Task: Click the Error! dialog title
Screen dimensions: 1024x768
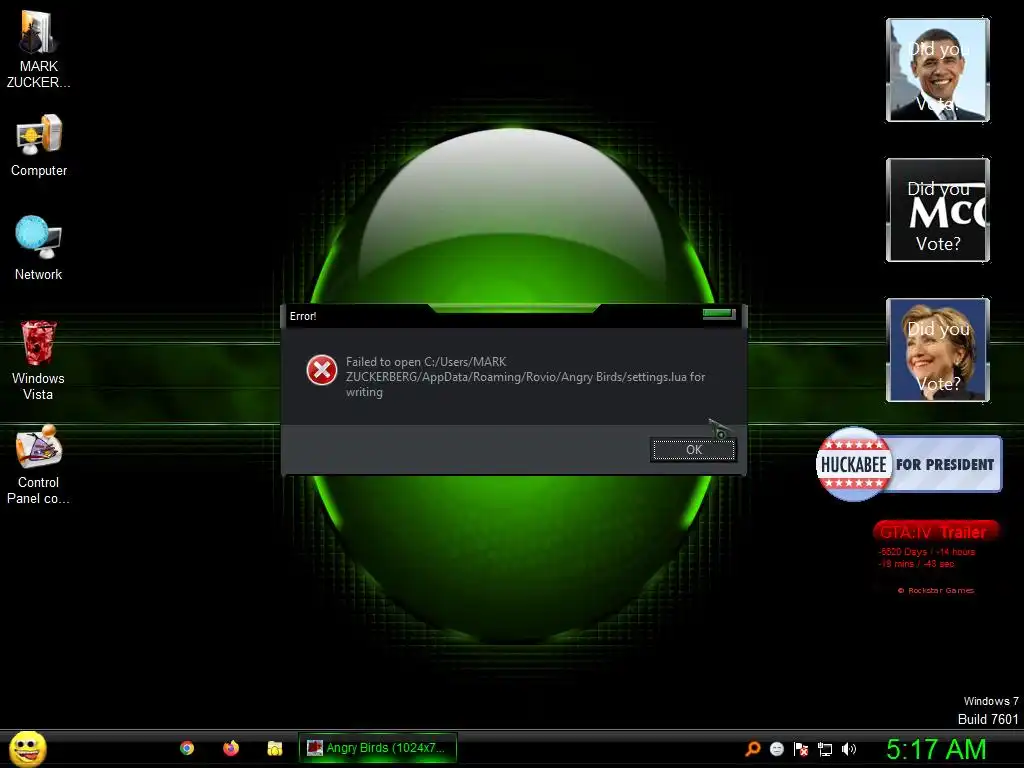Action: pyautogui.click(x=303, y=316)
